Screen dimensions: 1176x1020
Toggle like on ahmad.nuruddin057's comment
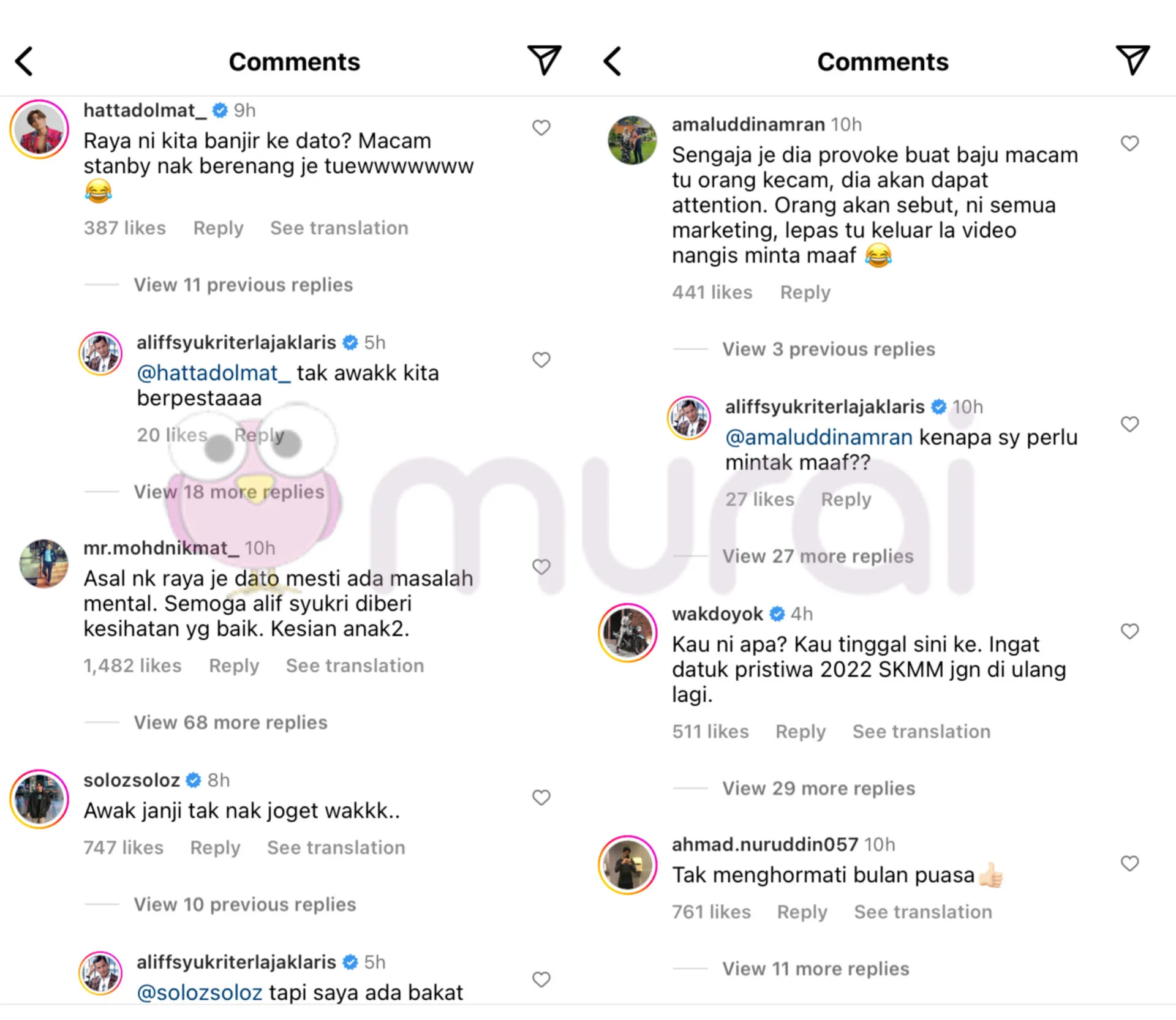click(1129, 863)
